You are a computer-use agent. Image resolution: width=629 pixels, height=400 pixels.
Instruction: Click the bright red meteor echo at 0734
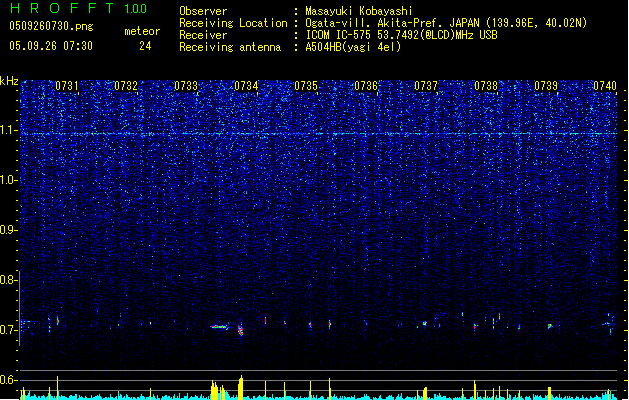240,330
